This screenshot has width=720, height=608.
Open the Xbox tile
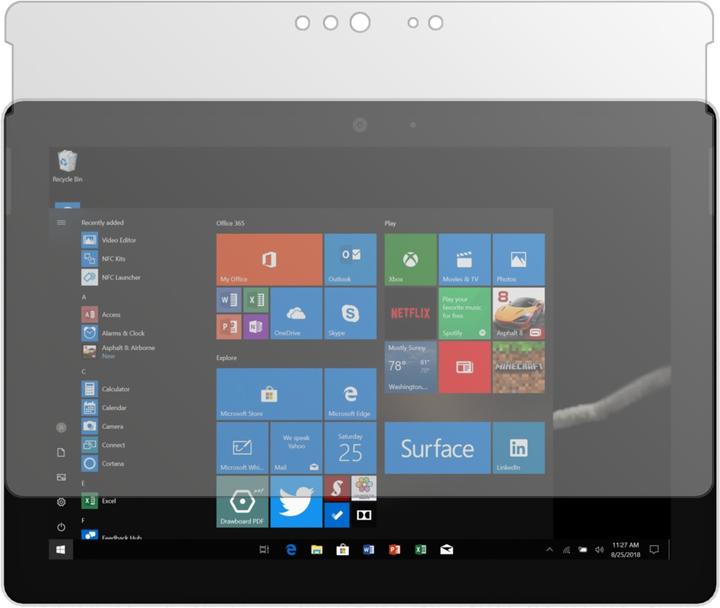(411, 259)
